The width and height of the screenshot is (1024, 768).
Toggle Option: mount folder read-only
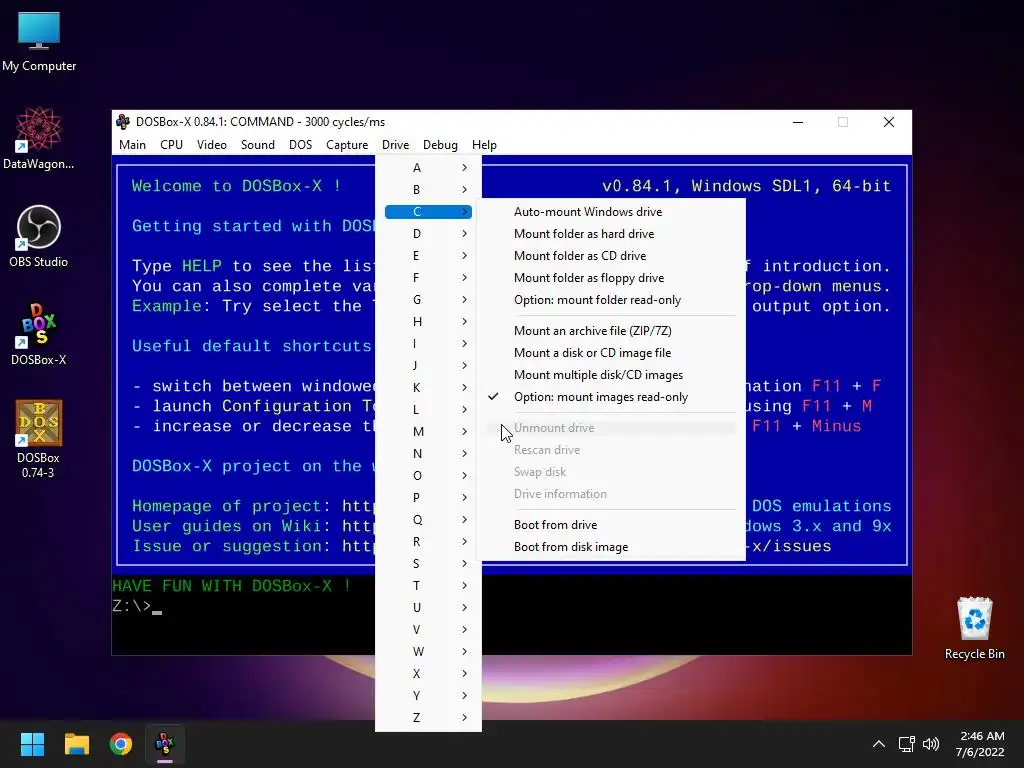(x=613, y=300)
